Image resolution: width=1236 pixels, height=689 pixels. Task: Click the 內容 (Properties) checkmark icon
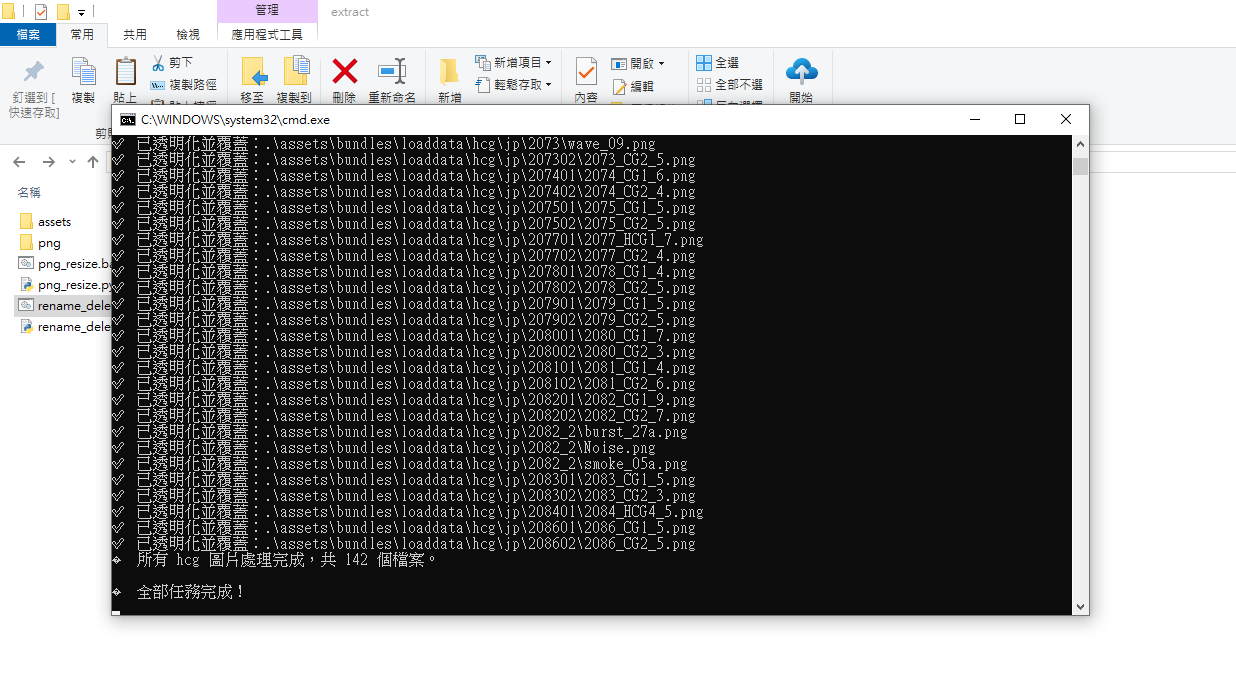coord(586,71)
